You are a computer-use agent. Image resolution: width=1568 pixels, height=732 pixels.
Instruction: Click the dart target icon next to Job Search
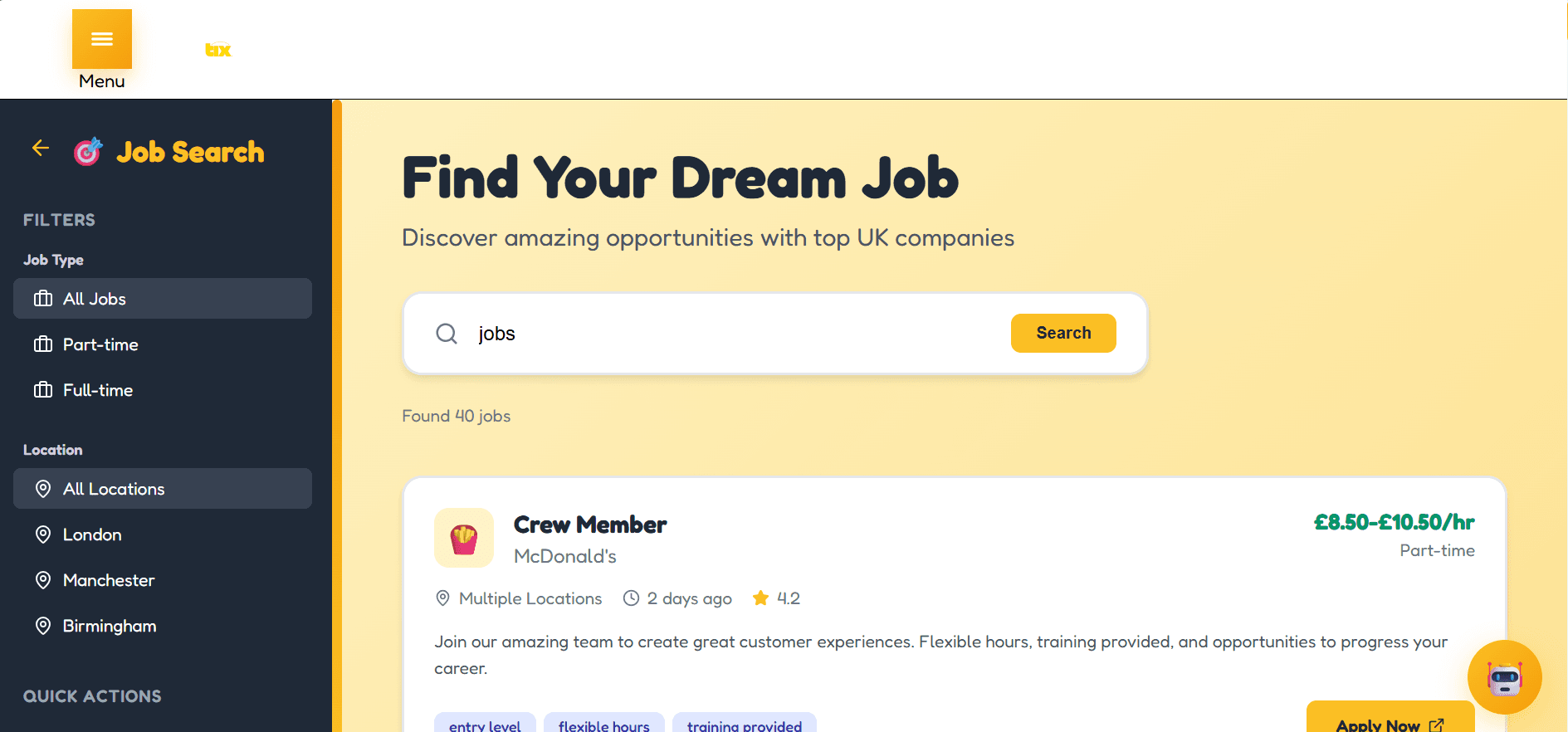click(87, 150)
